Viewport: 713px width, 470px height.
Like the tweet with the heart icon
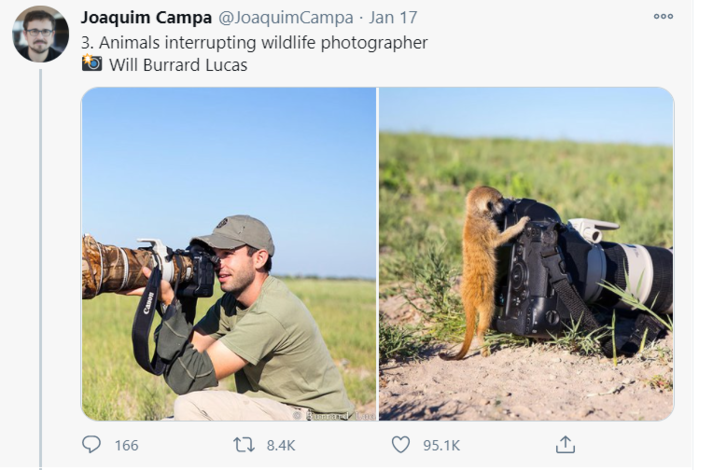point(400,444)
